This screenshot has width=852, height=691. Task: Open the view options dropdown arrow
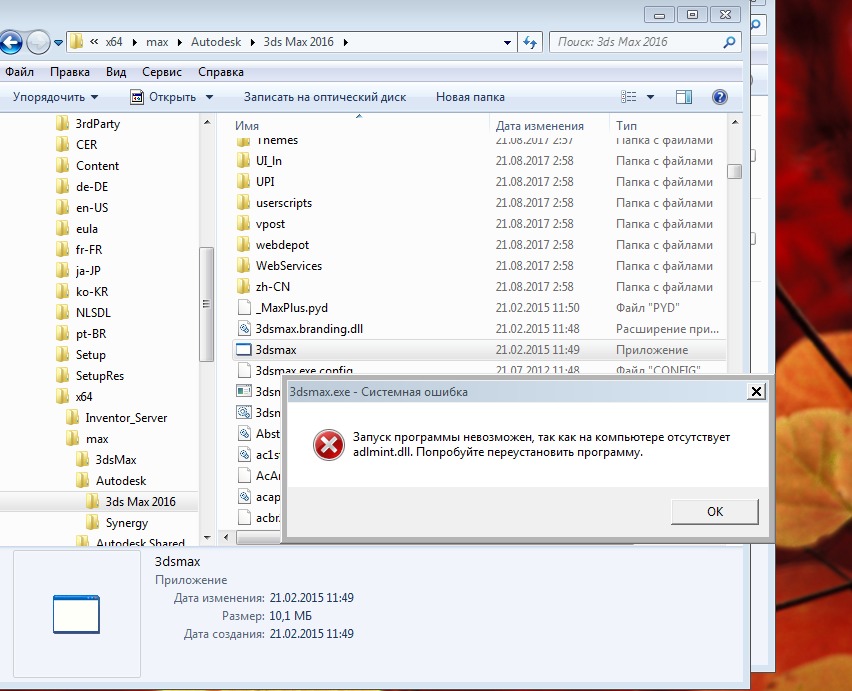point(650,97)
